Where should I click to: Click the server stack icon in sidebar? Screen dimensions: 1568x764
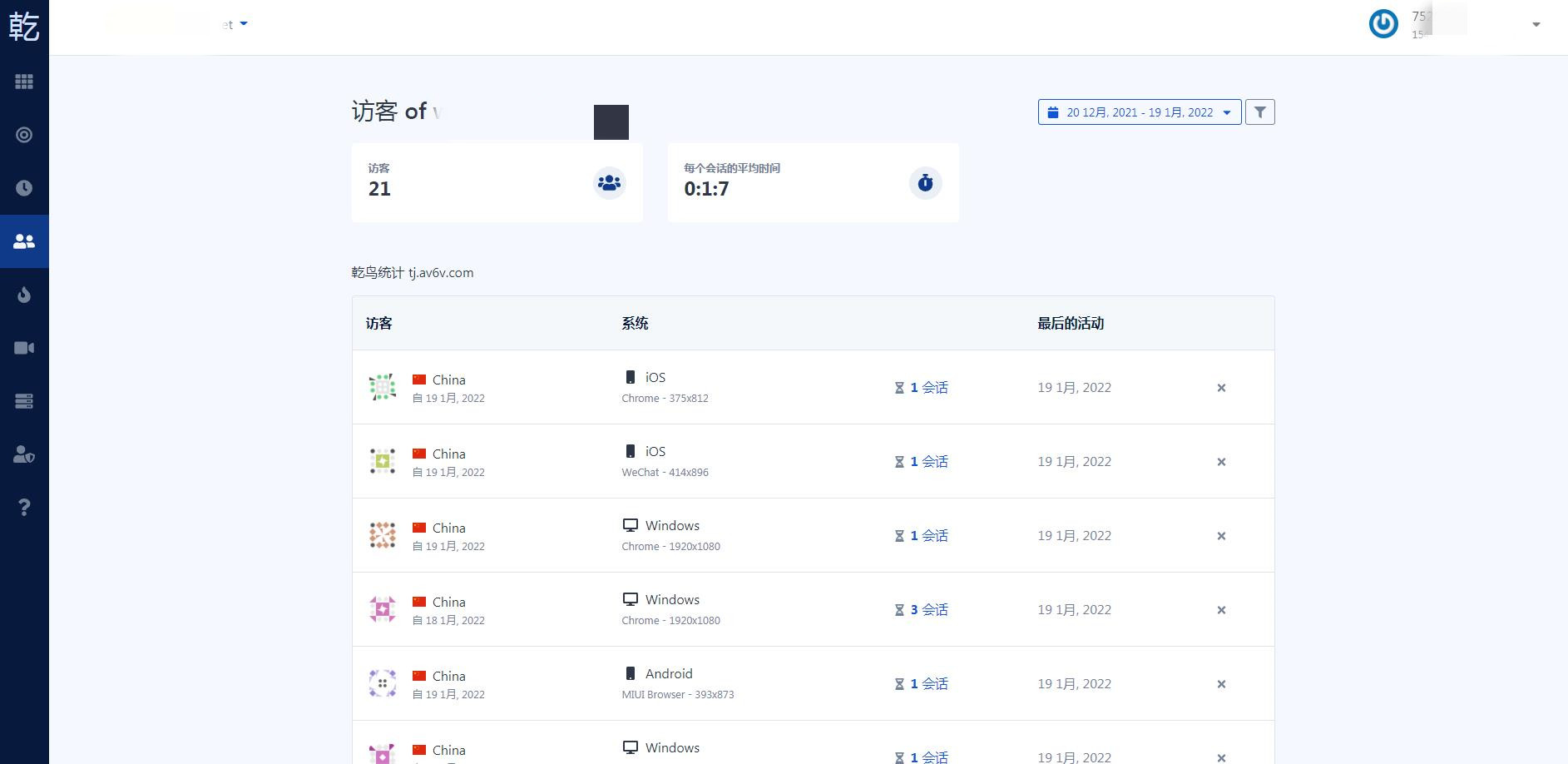[x=24, y=401]
